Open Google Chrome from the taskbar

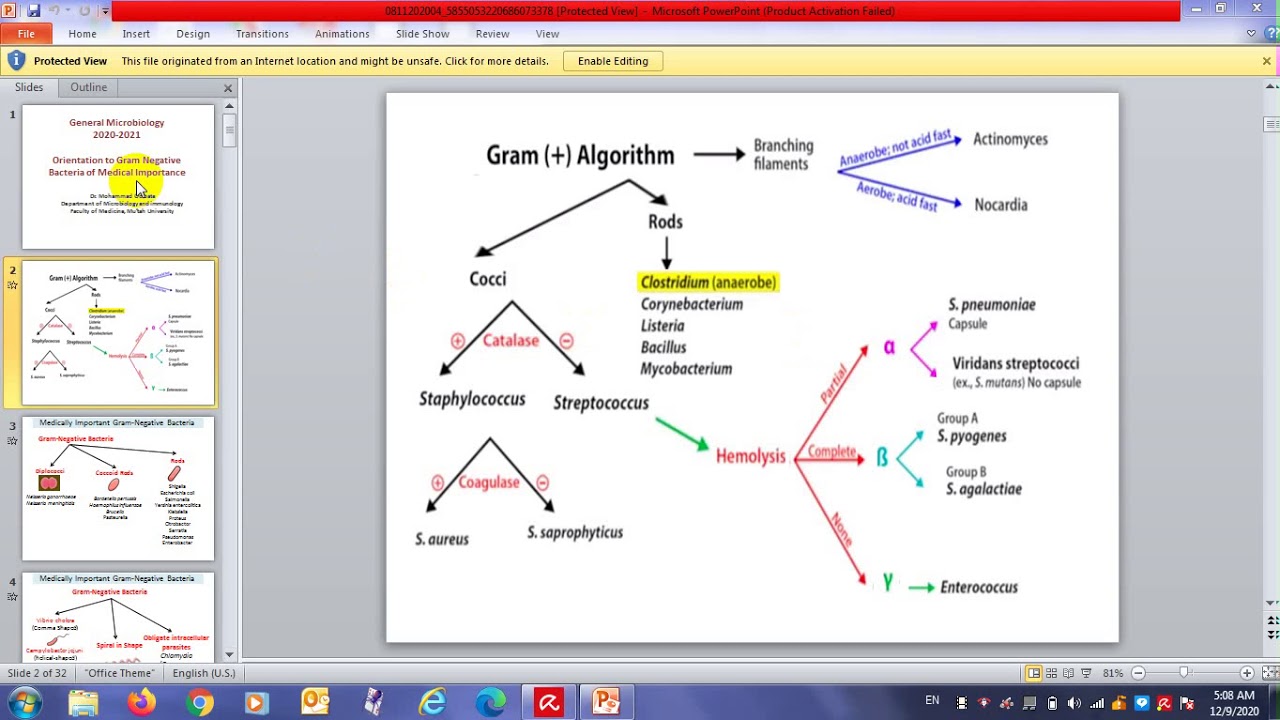coord(199,703)
